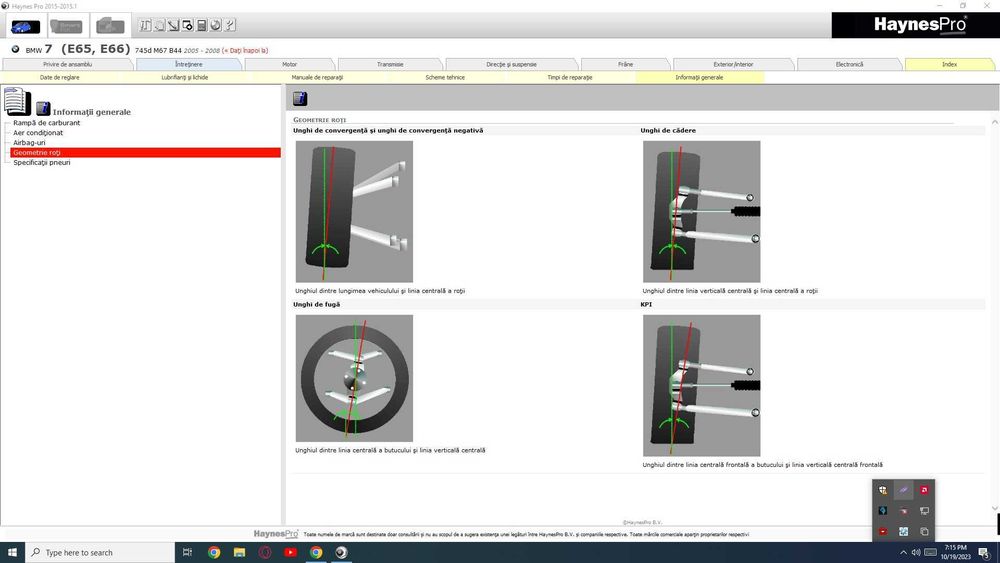
Task: Click the info icon above Geometrie roți
Action: pos(300,98)
